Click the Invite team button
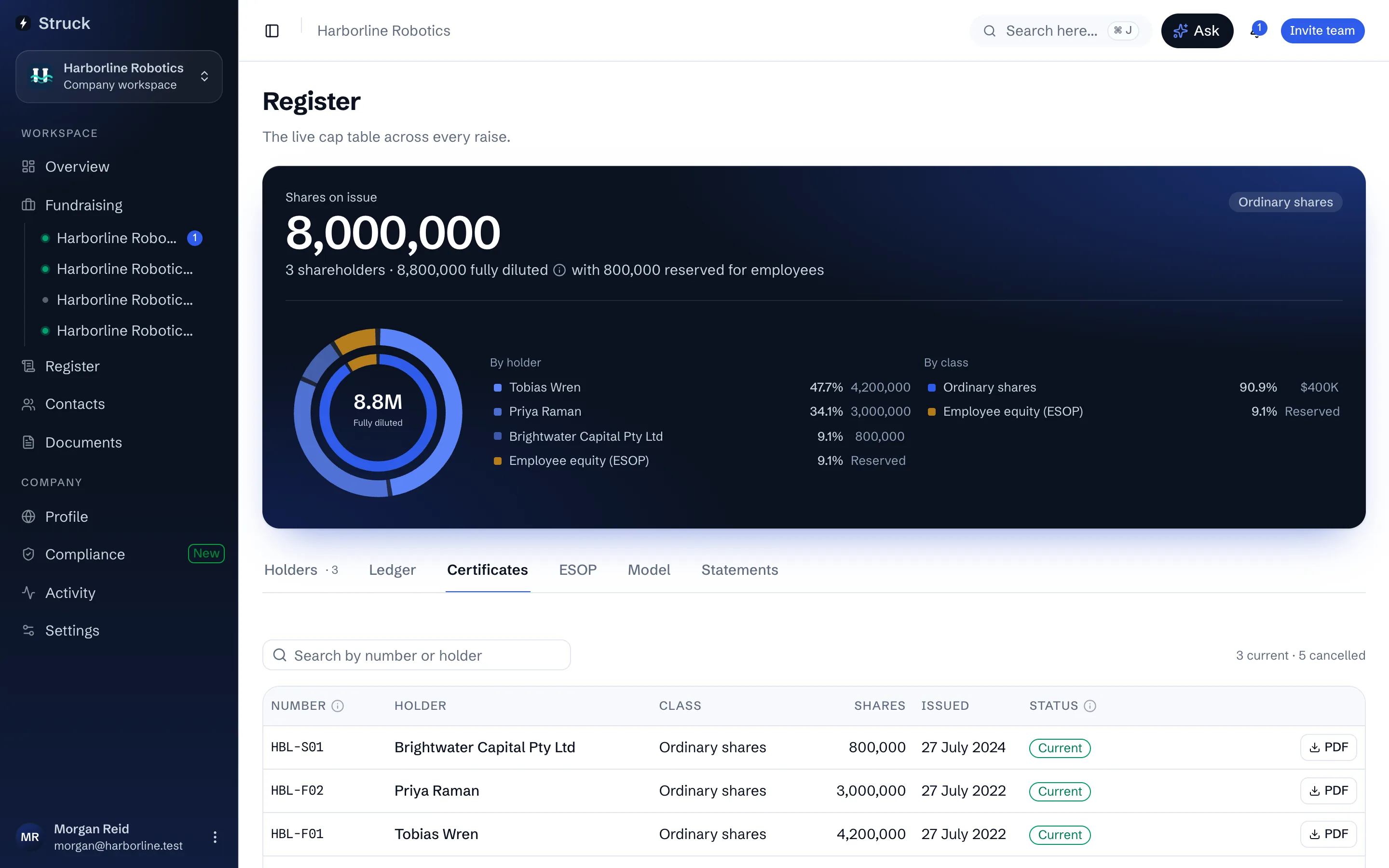The image size is (1389, 868). pos(1322,31)
